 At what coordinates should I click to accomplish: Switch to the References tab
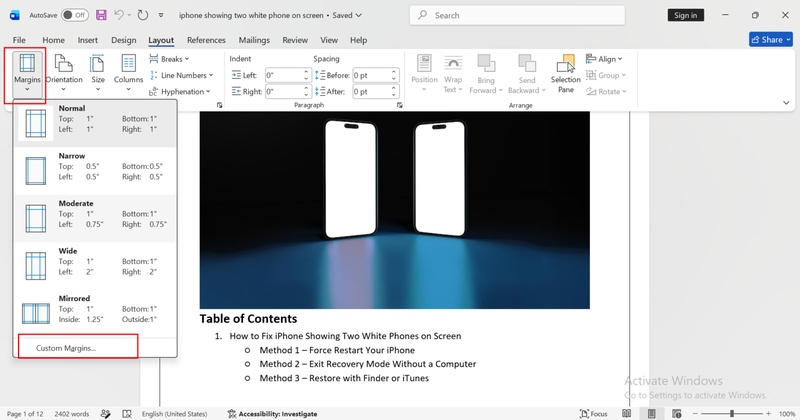pyautogui.click(x=206, y=40)
